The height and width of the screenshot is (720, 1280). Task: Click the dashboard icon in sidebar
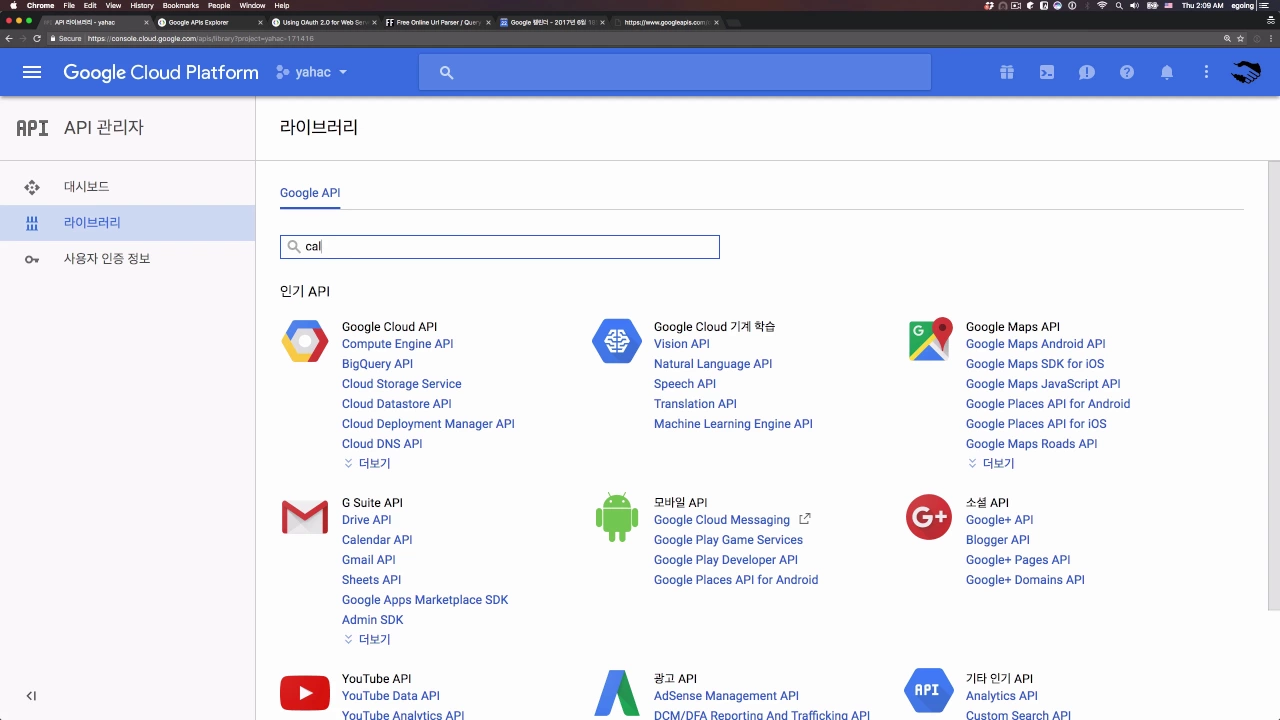click(32, 187)
